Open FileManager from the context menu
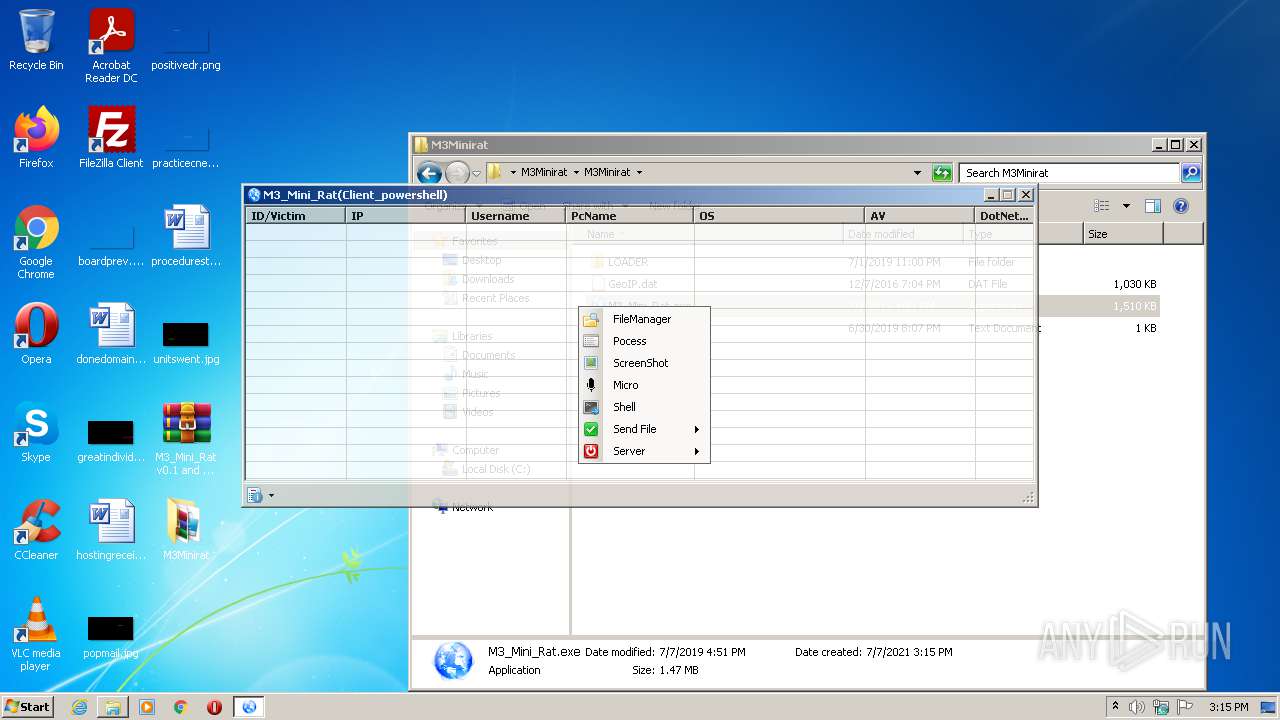The width and height of the screenshot is (1280, 720). tap(644, 319)
